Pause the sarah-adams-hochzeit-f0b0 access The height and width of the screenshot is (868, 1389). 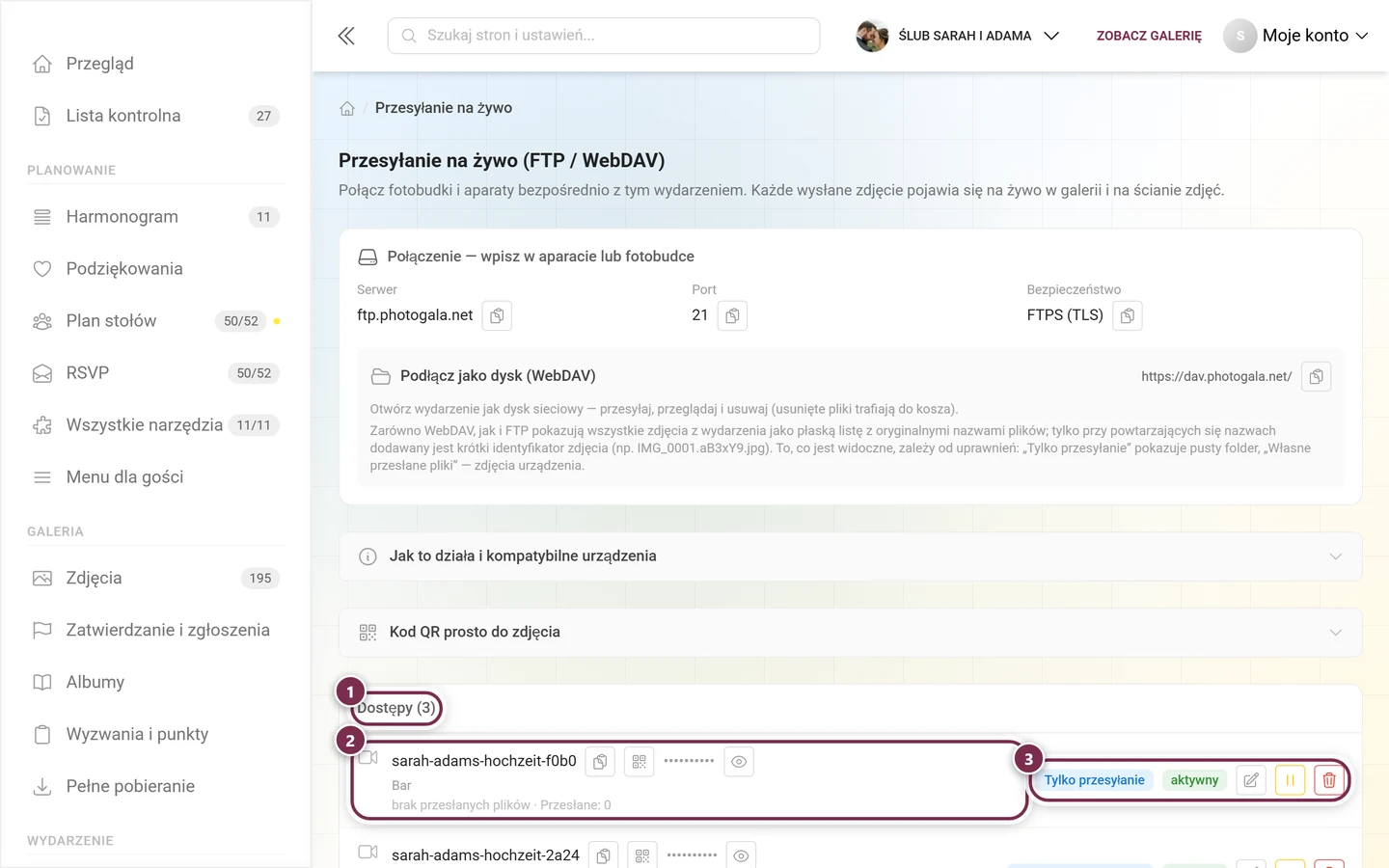tap(1290, 780)
